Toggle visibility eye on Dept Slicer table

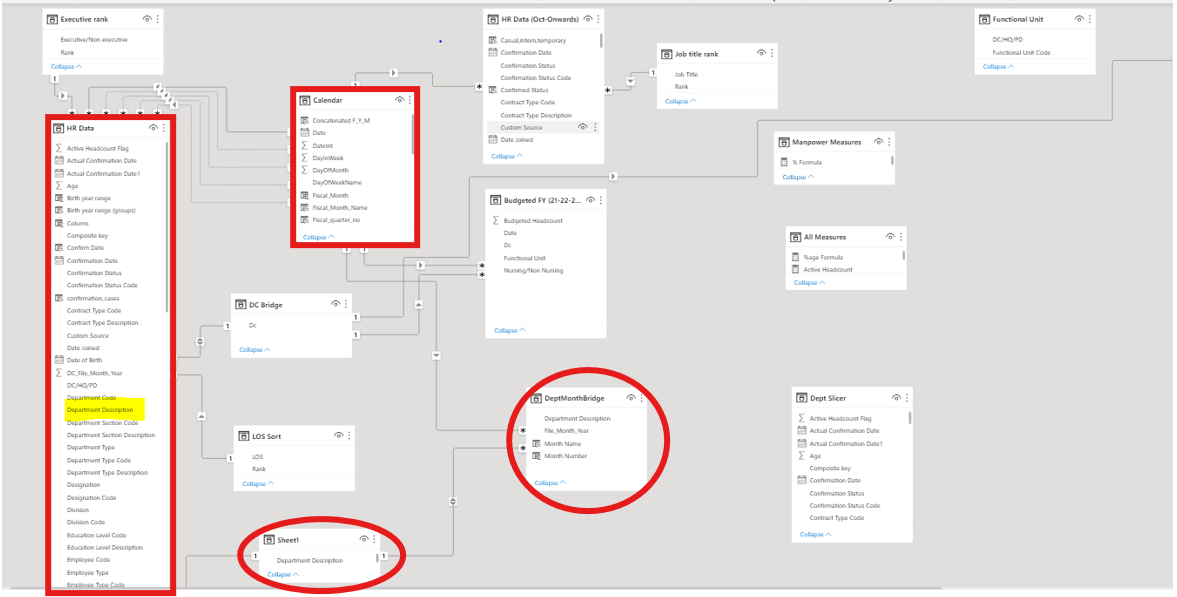pyautogui.click(x=897, y=398)
